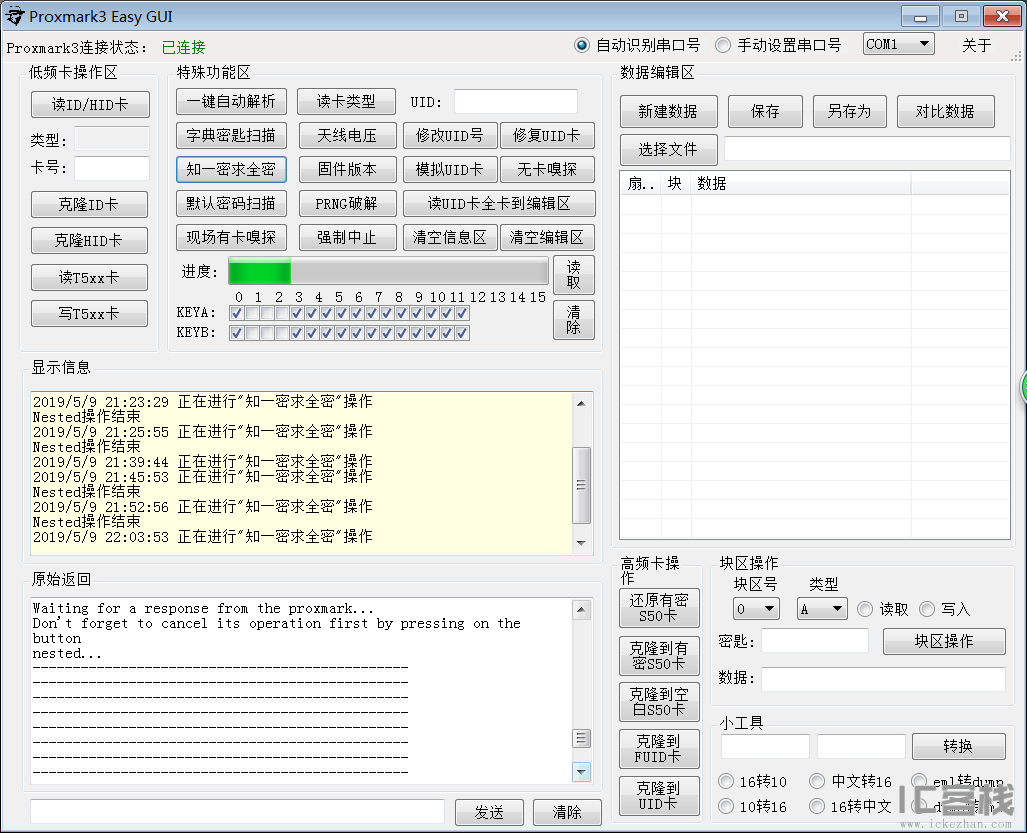Image resolution: width=1027 pixels, height=833 pixels.
Task: Click 克隆到FUID卡 button
Action: pos(659,749)
